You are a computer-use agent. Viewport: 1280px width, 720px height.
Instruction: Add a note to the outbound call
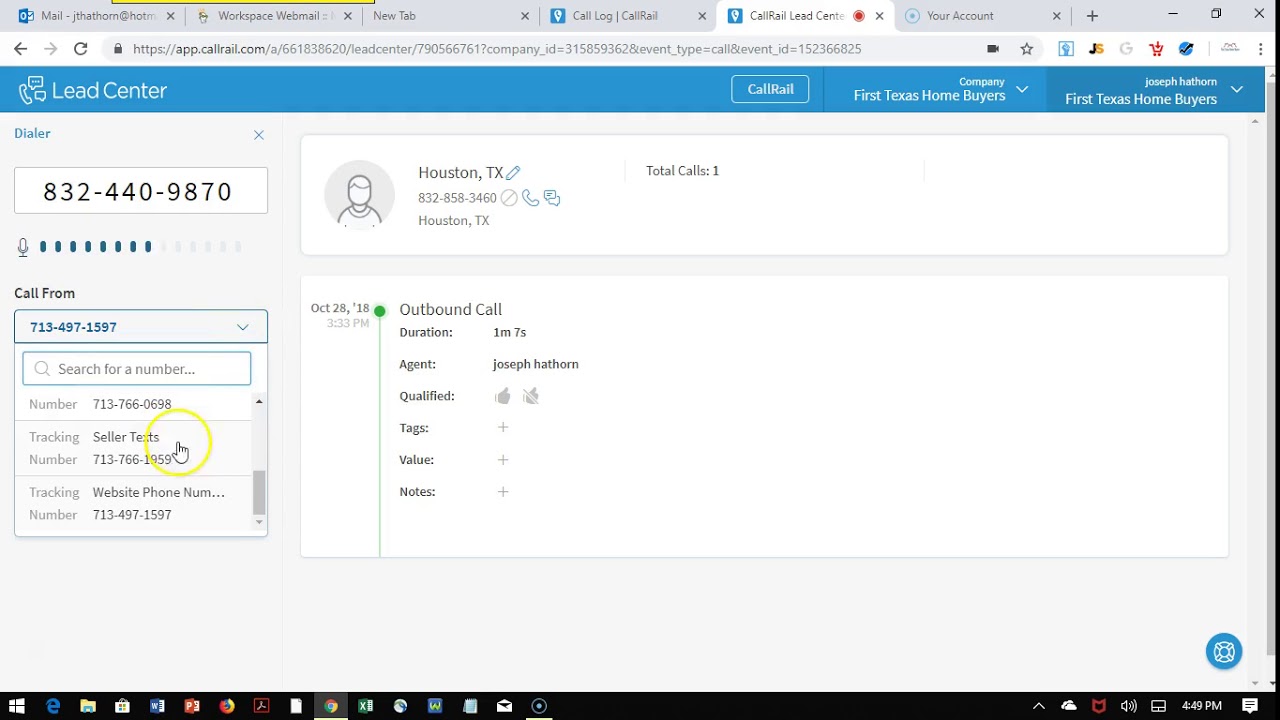click(x=503, y=492)
